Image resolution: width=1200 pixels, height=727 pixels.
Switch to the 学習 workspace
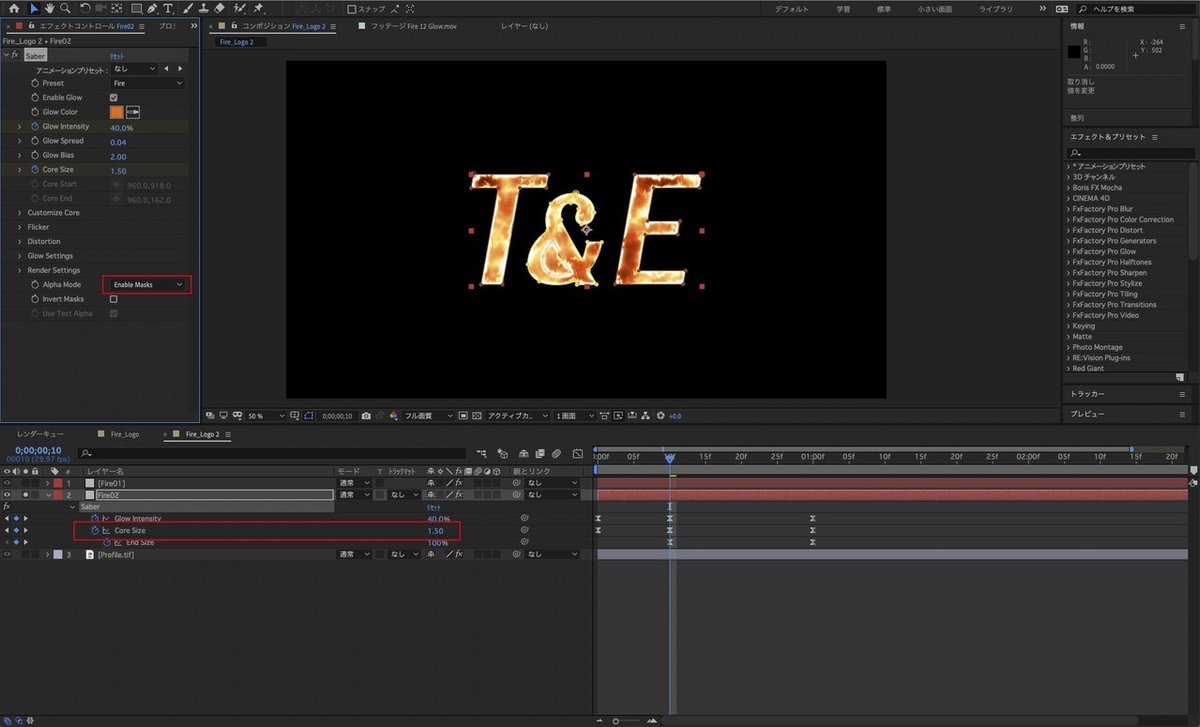(843, 9)
